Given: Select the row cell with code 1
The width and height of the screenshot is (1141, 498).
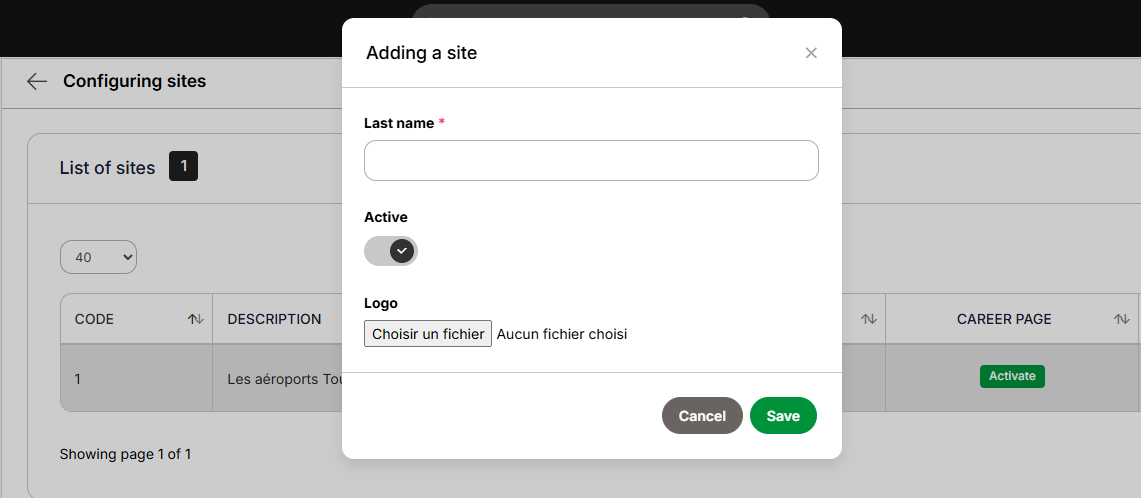Looking at the screenshot, I should point(136,379).
